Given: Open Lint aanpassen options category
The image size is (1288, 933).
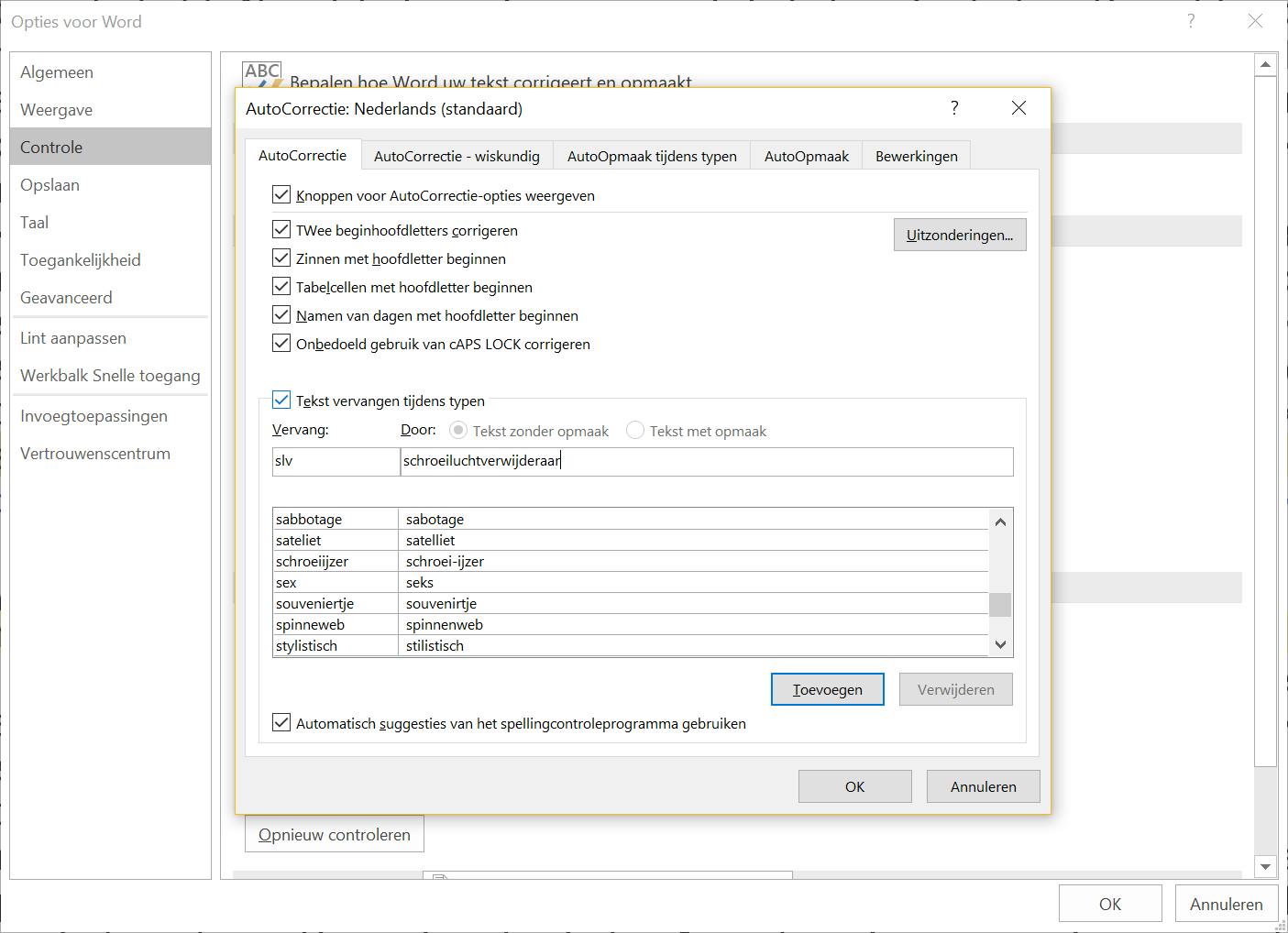Looking at the screenshot, I should pos(110,337).
